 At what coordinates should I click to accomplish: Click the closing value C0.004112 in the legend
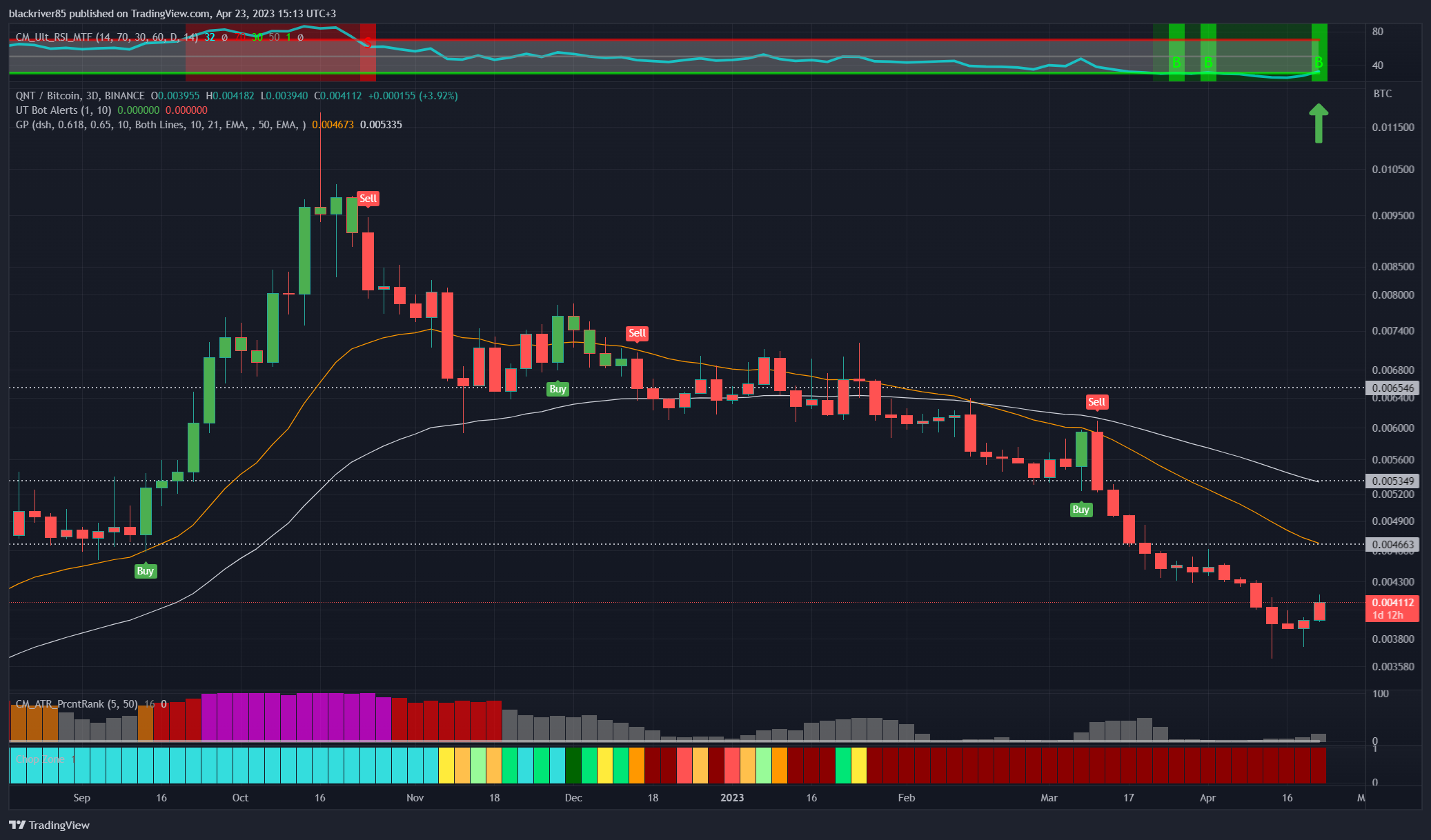(x=338, y=96)
